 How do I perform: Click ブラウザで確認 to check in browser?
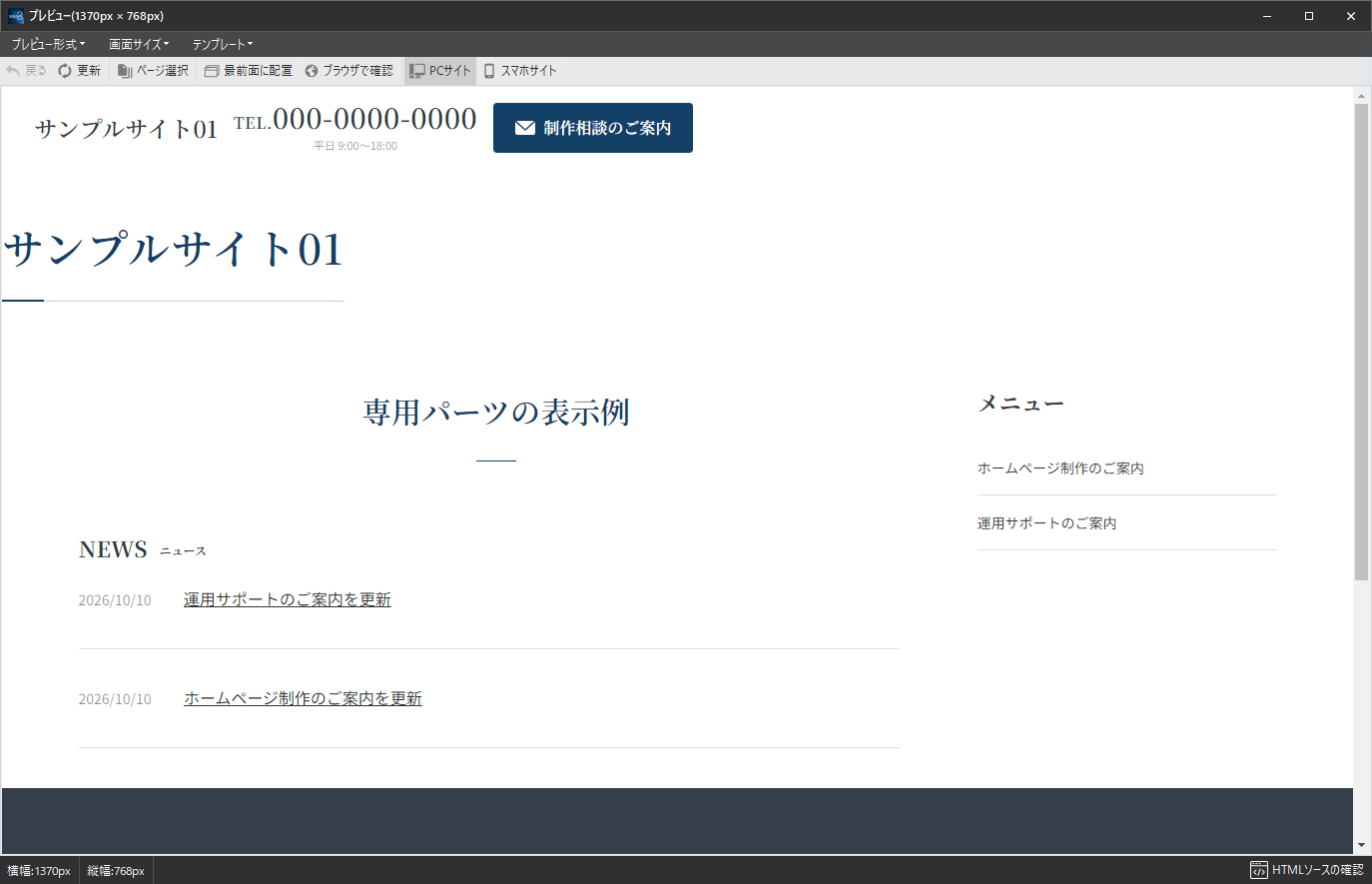point(348,71)
